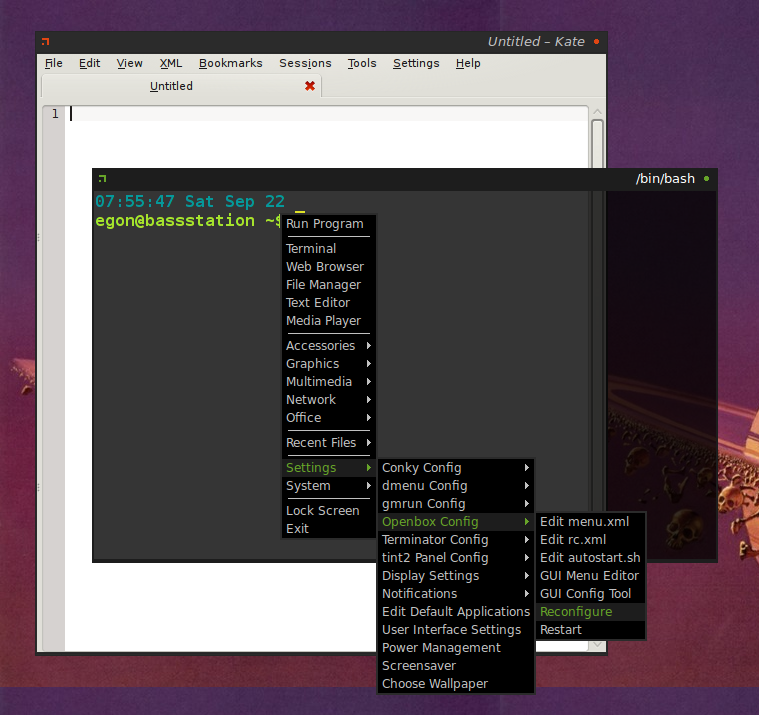Viewport: 759px width, 715px height.
Task: Launch Media Player from the menu
Action: [x=328, y=320]
